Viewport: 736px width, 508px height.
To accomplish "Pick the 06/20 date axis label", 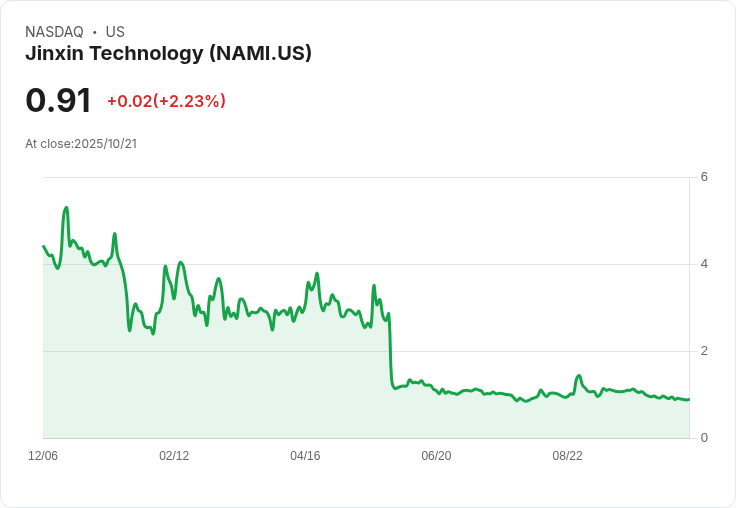I will tap(436, 456).
